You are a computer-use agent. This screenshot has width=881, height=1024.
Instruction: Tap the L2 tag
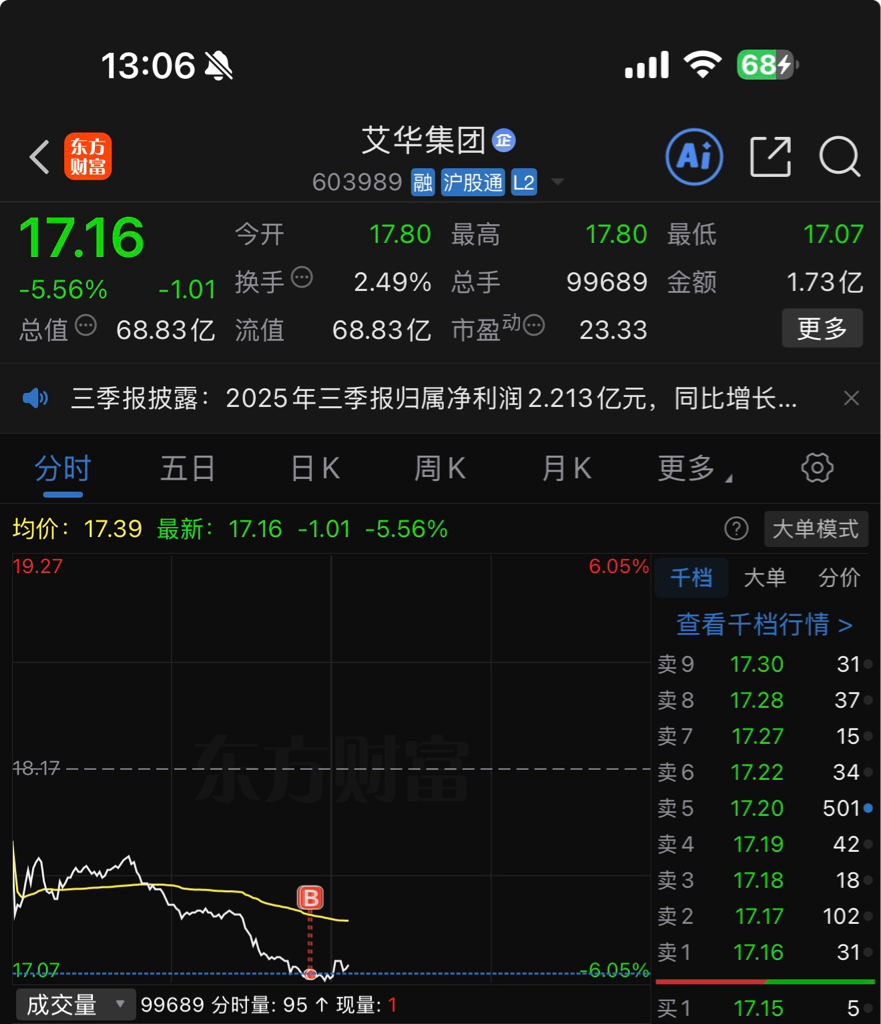524,182
